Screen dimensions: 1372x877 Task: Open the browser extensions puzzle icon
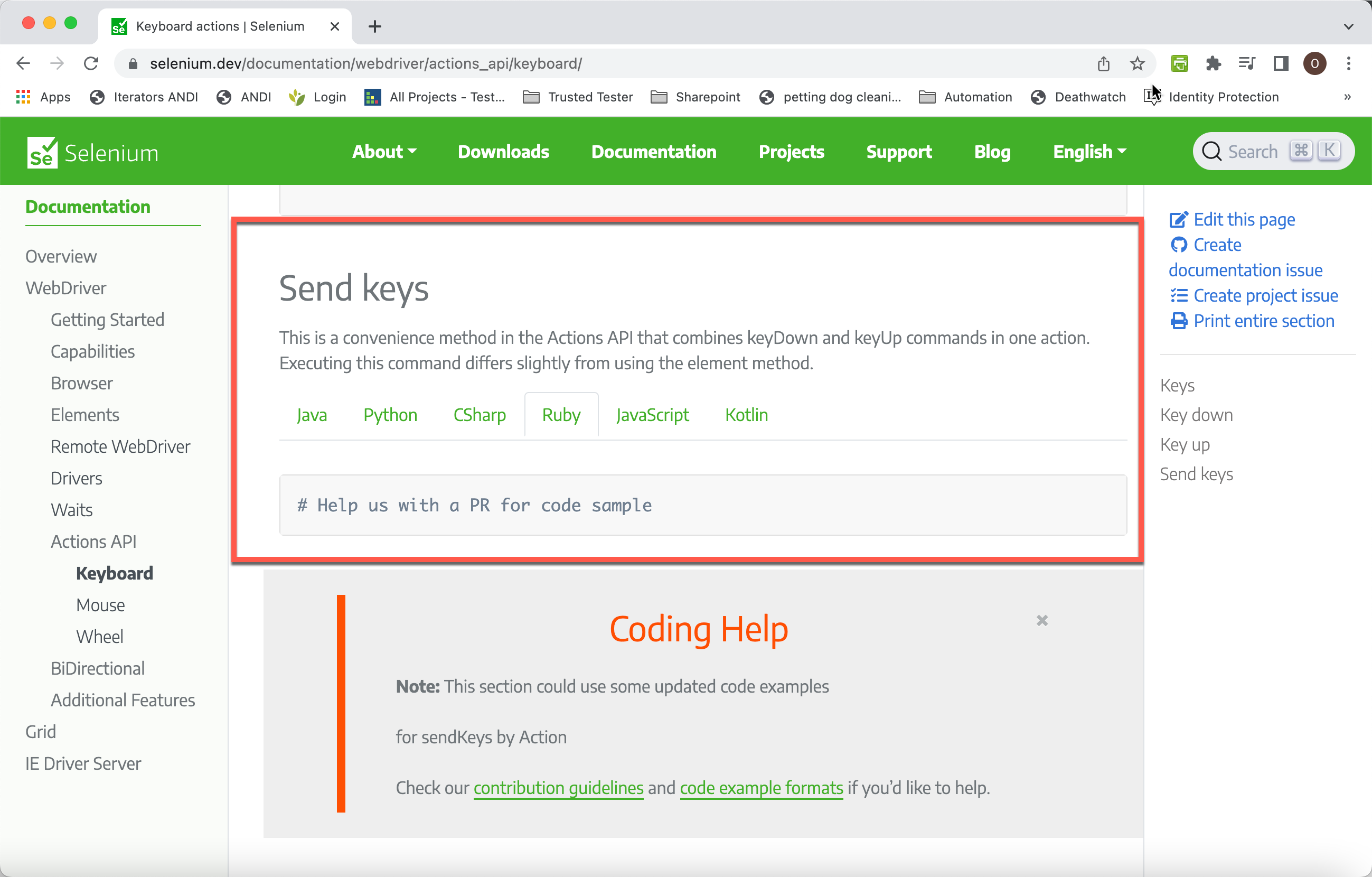point(1214,63)
